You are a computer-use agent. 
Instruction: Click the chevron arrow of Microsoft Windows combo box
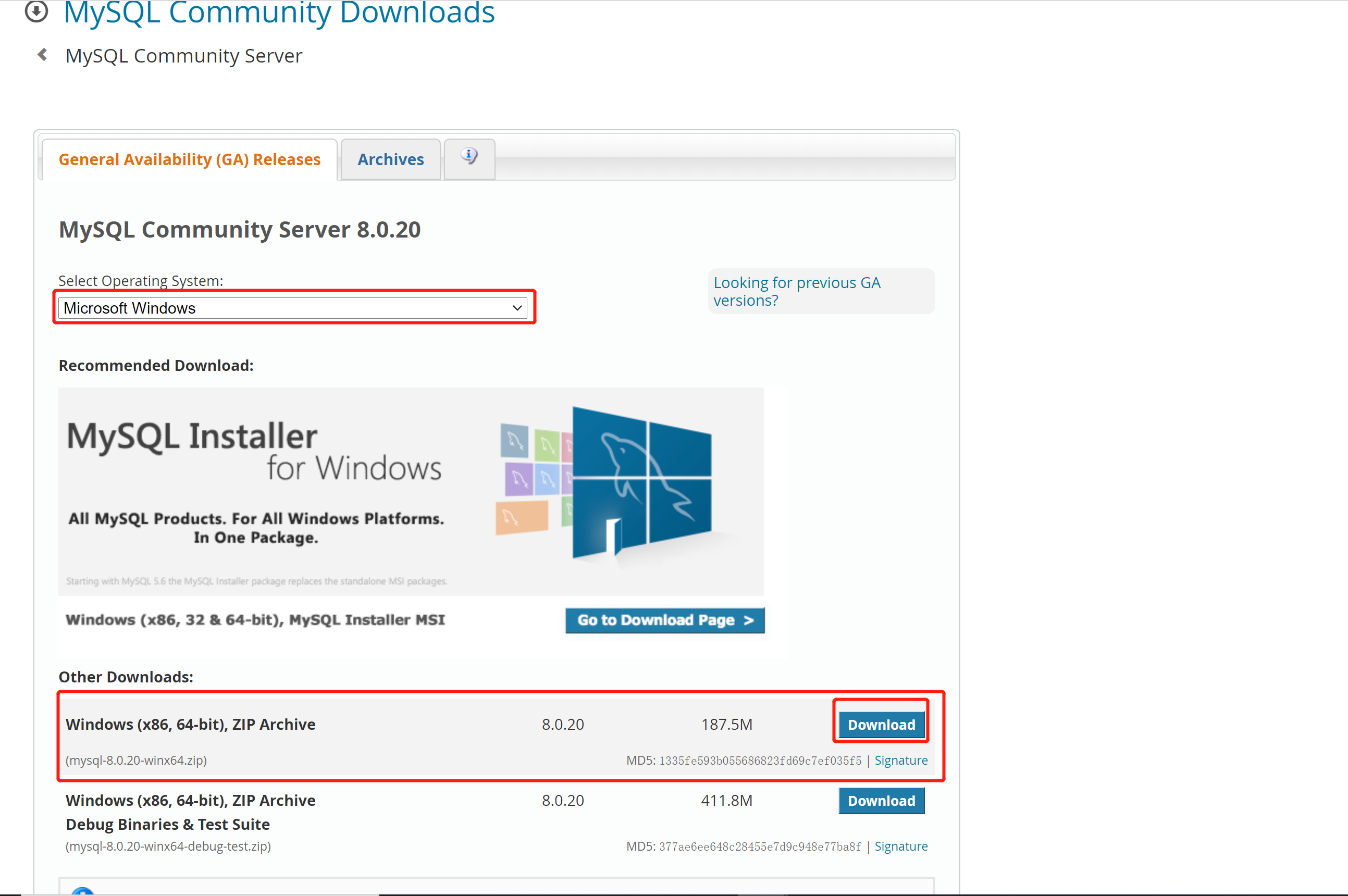[x=517, y=308]
